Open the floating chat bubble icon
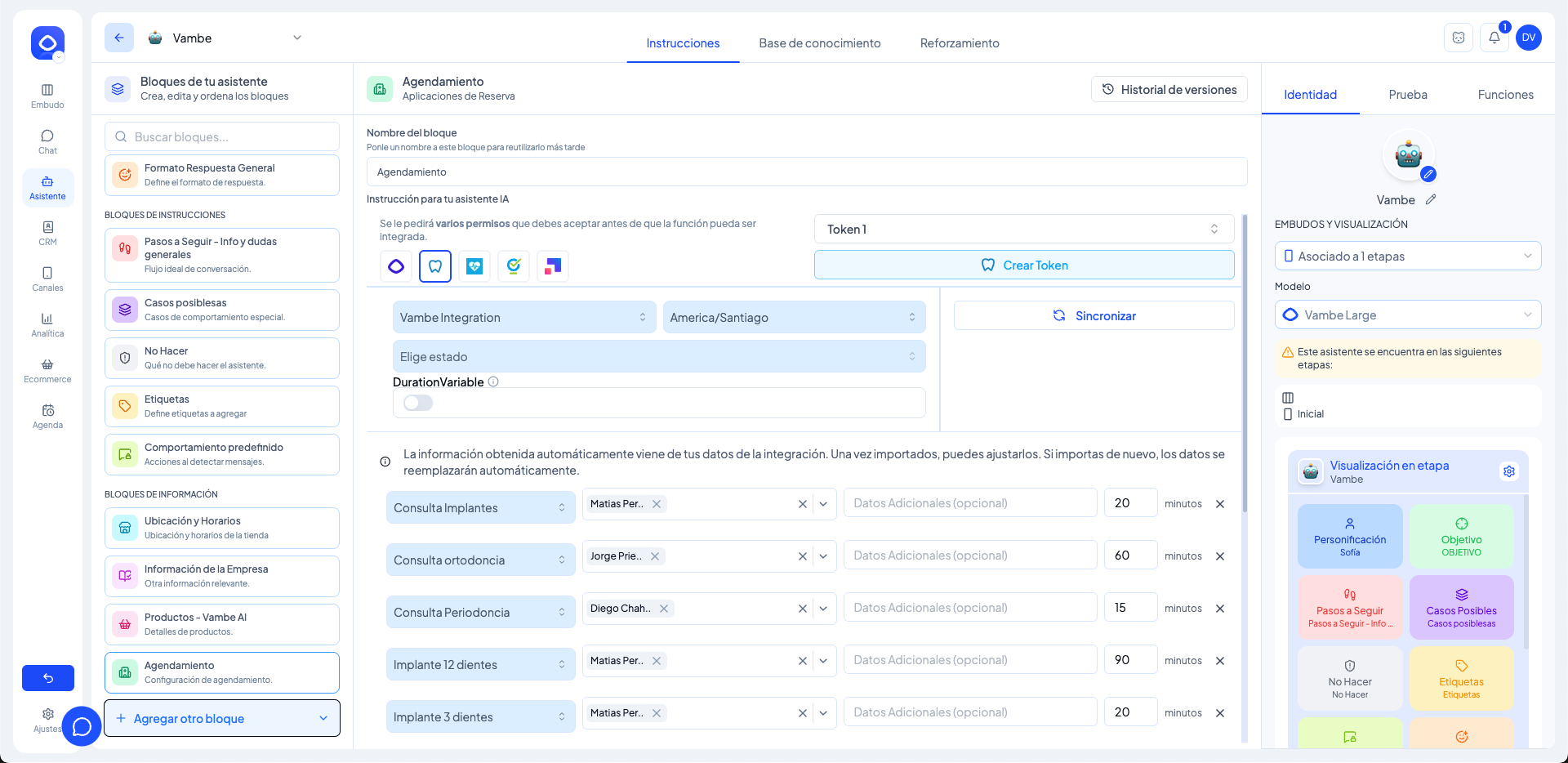The height and width of the screenshot is (763, 1568). [82, 725]
